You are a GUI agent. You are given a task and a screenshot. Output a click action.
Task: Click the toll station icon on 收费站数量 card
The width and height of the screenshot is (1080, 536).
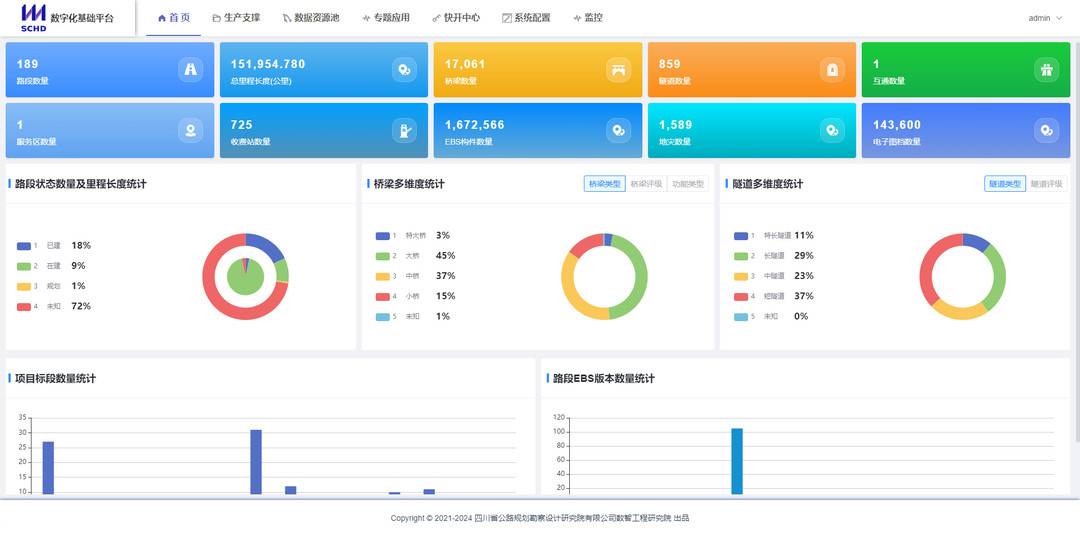pos(404,130)
